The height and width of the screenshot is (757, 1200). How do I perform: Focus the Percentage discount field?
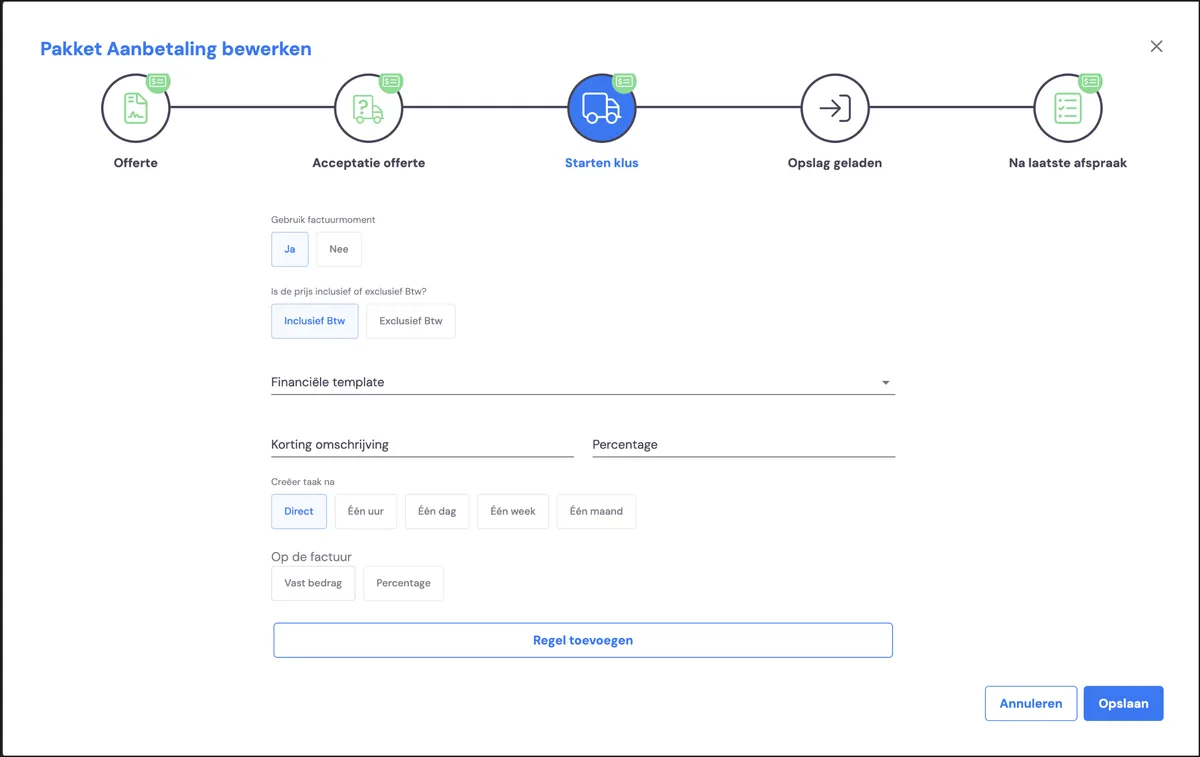click(744, 444)
